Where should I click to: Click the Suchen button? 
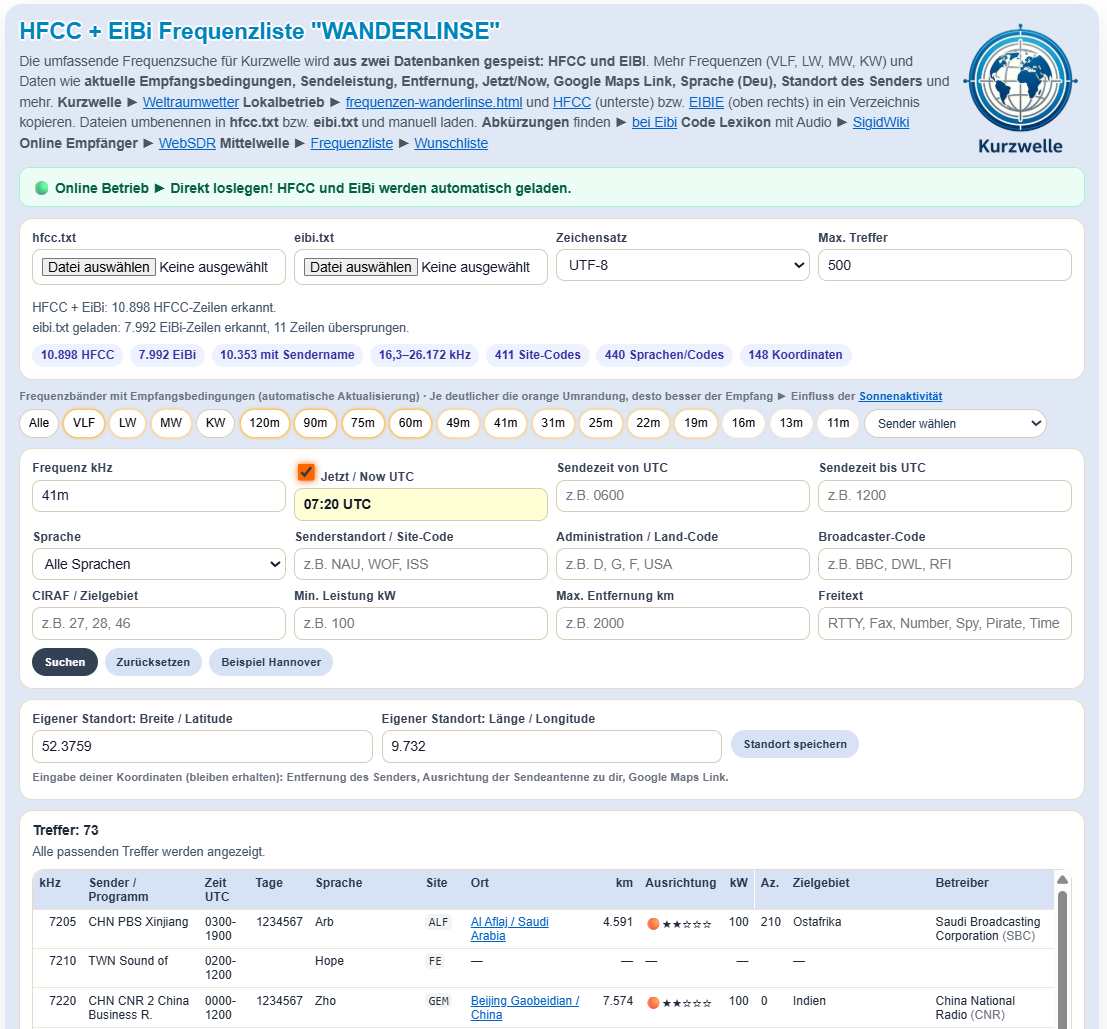pos(65,662)
